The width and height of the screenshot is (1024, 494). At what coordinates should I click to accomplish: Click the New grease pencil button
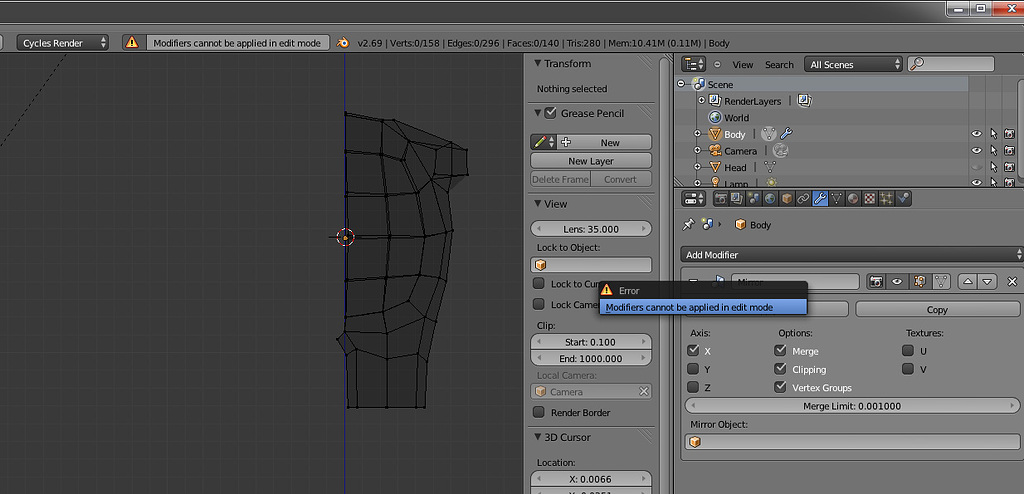[x=604, y=142]
